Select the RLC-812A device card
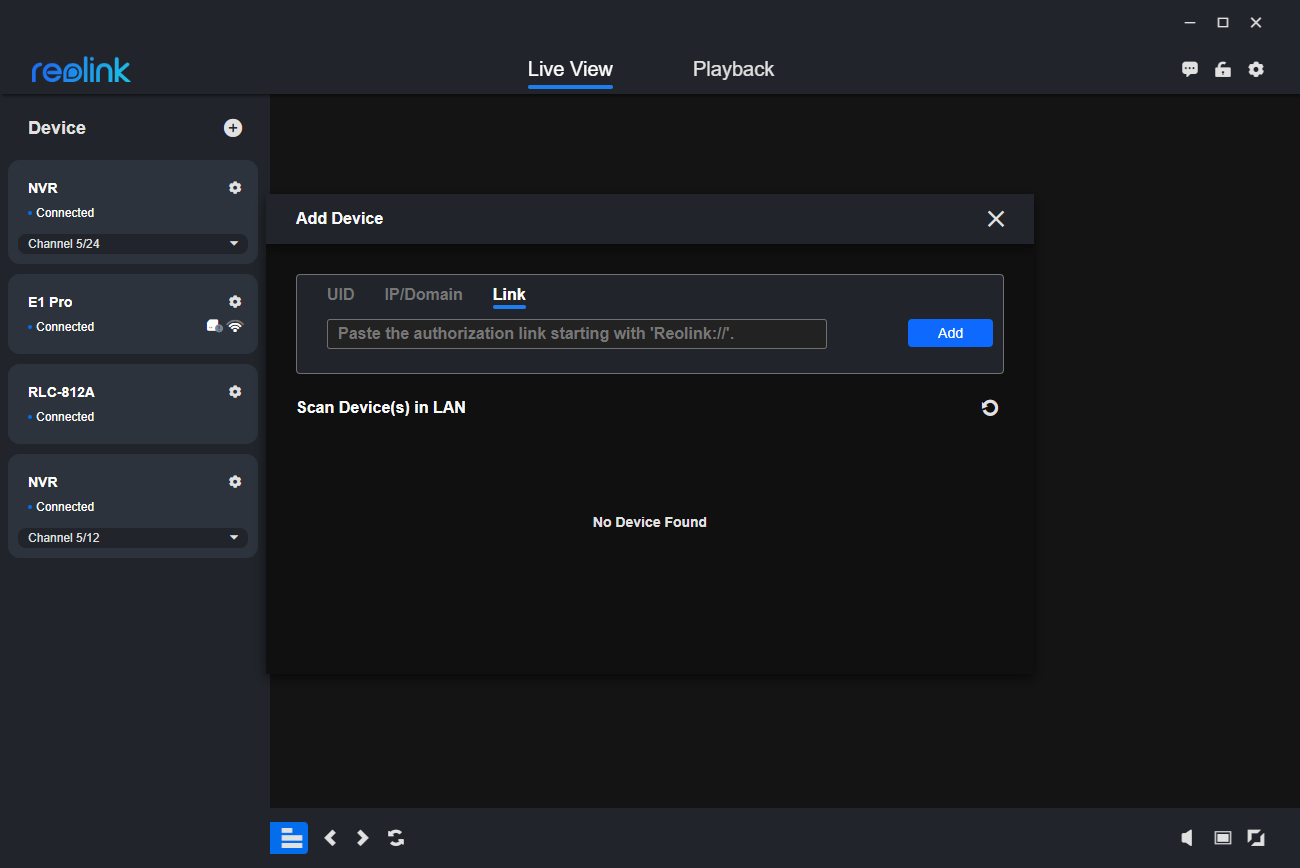Screen dimensions: 1300x868 (133, 404)
